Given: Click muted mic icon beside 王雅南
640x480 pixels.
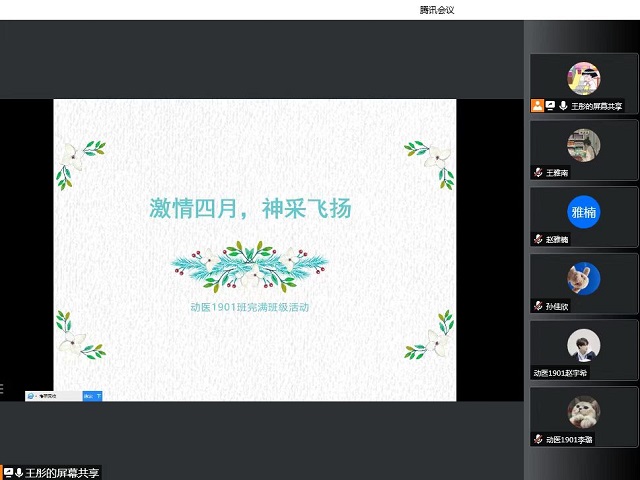Looking at the screenshot, I should tap(538, 173).
